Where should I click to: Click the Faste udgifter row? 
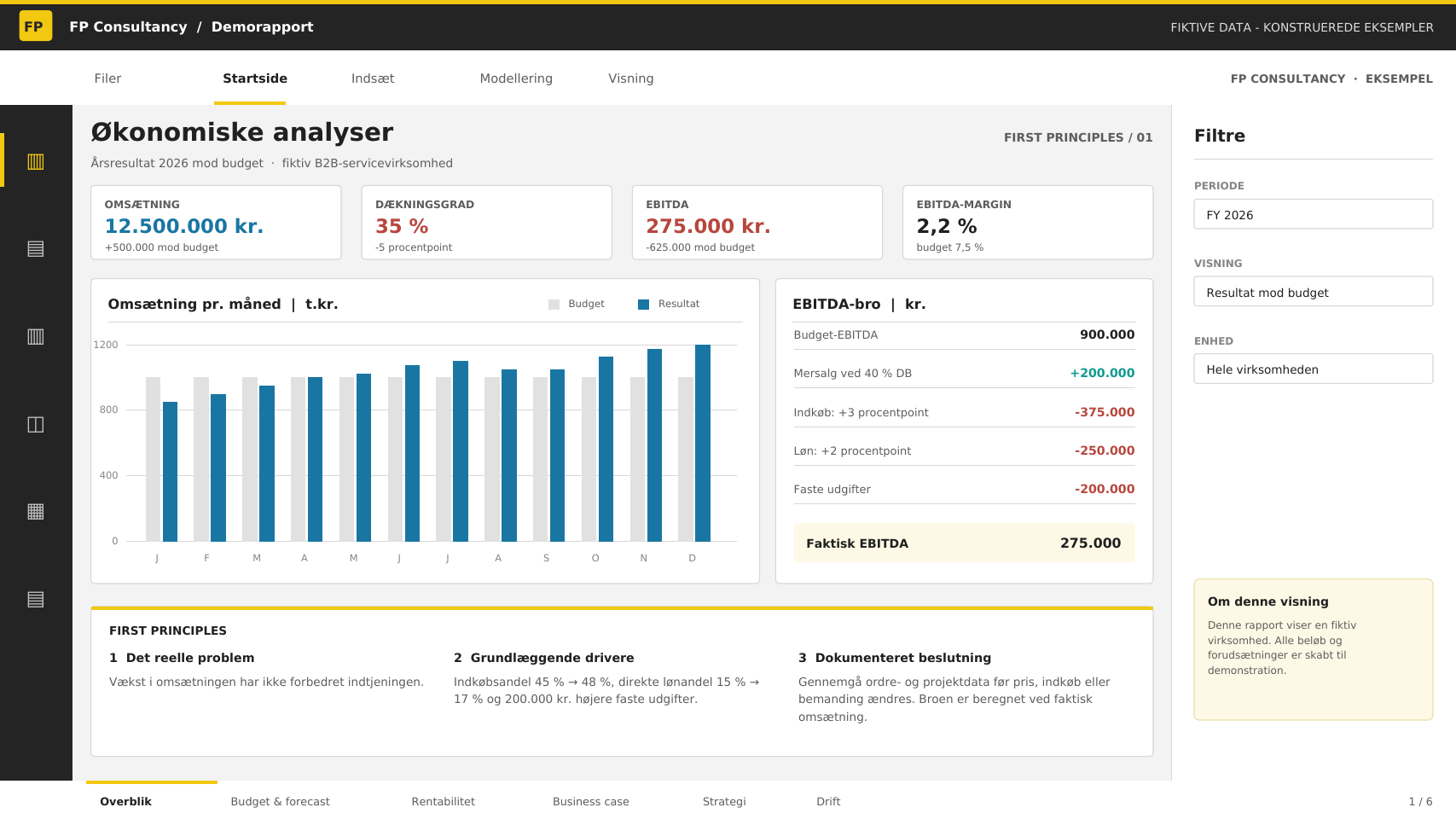point(964,489)
